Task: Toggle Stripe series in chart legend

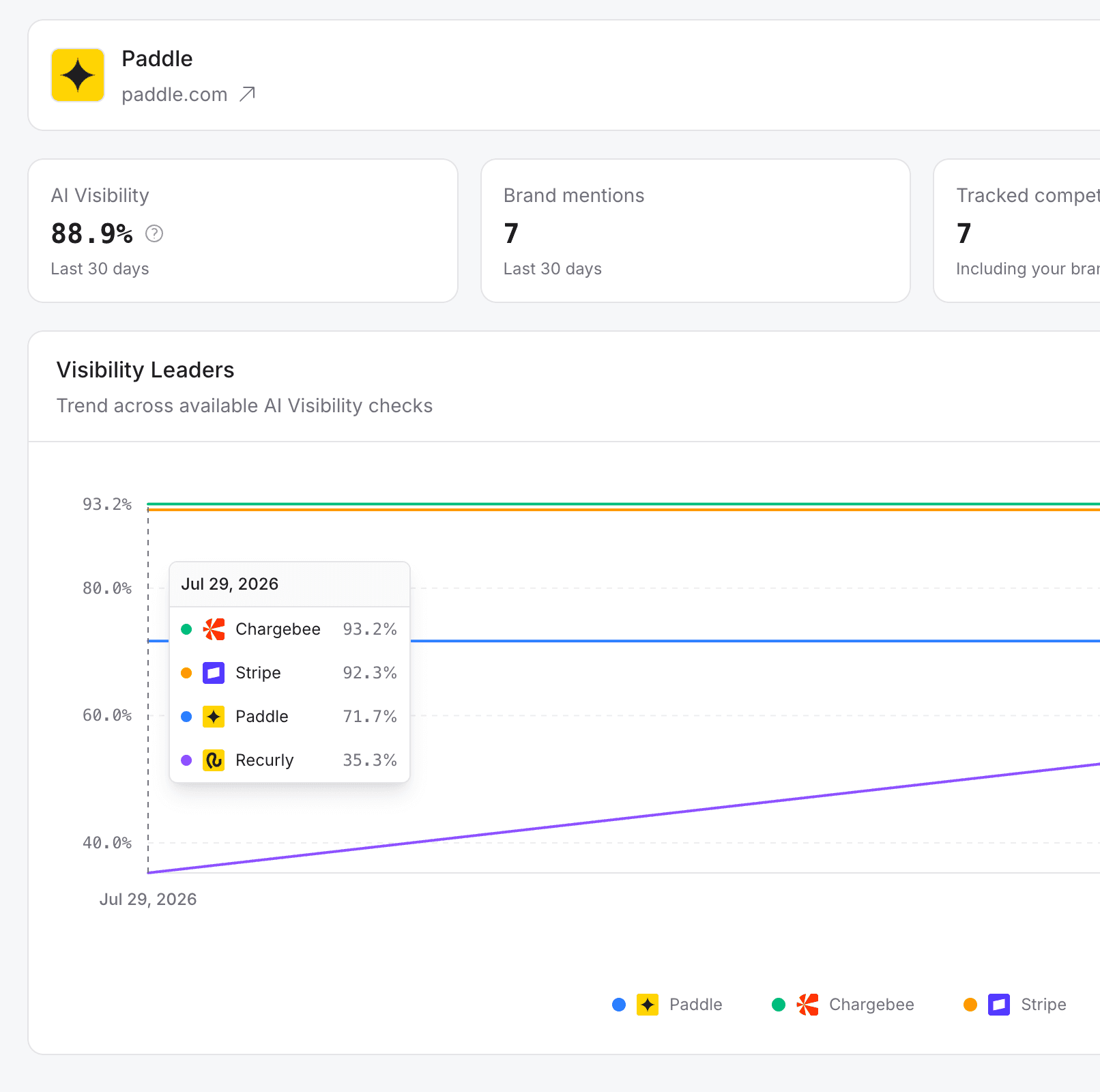Action: click(1015, 1005)
